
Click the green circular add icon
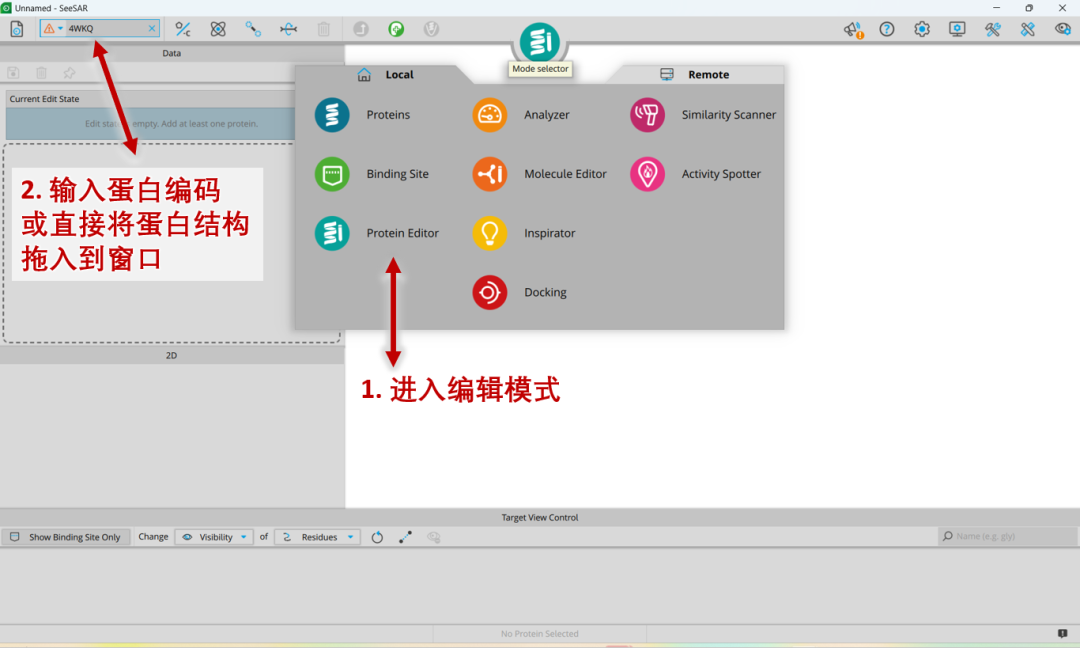click(x=396, y=29)
